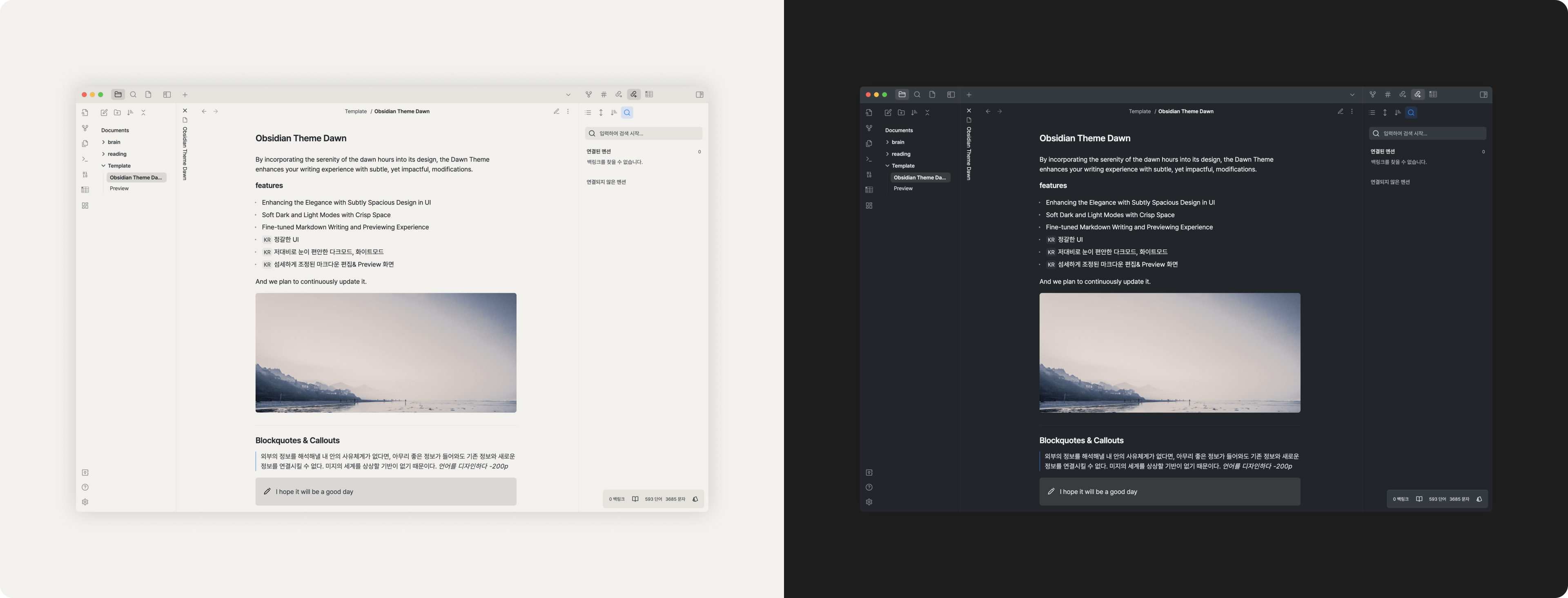The width and height of the screenshot is (1568, 598).
Task: Open tab list dropdown chevron in light window
Action: coord(568,94)
